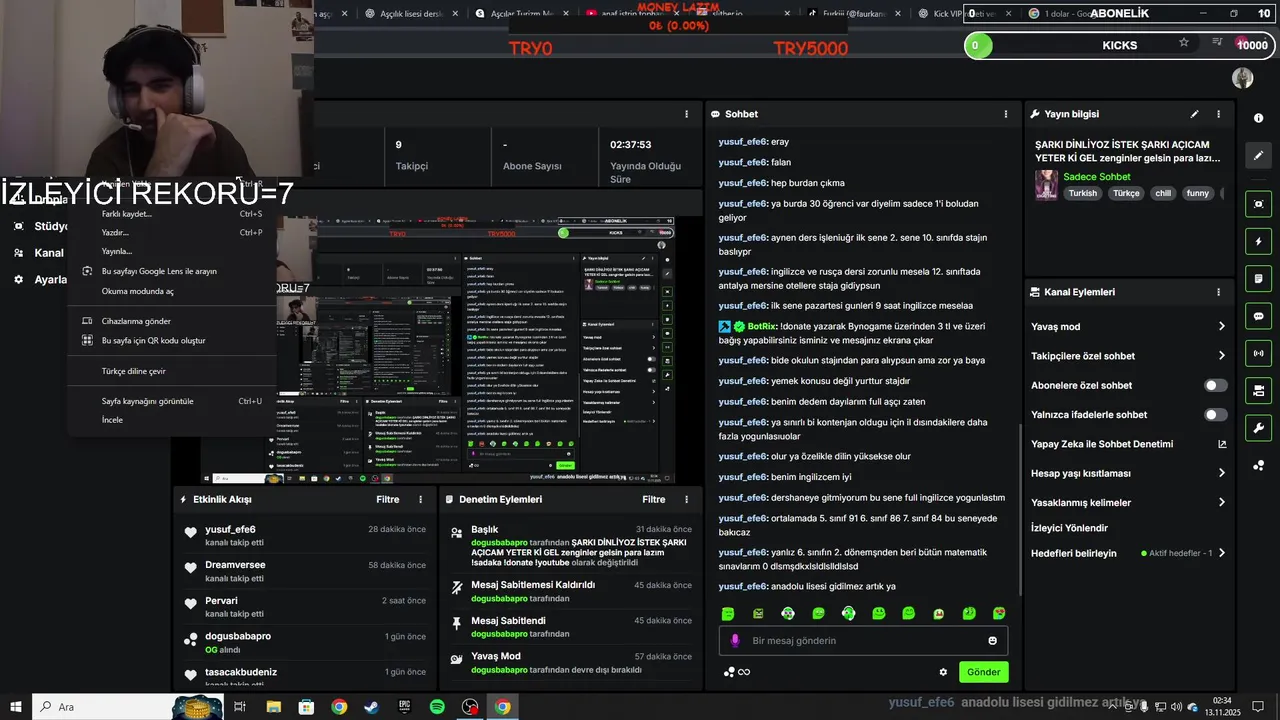1280x720 pixels.
Task: Expand Hedefleri belirleyin chevron
Action: (x=1221, y=553)
